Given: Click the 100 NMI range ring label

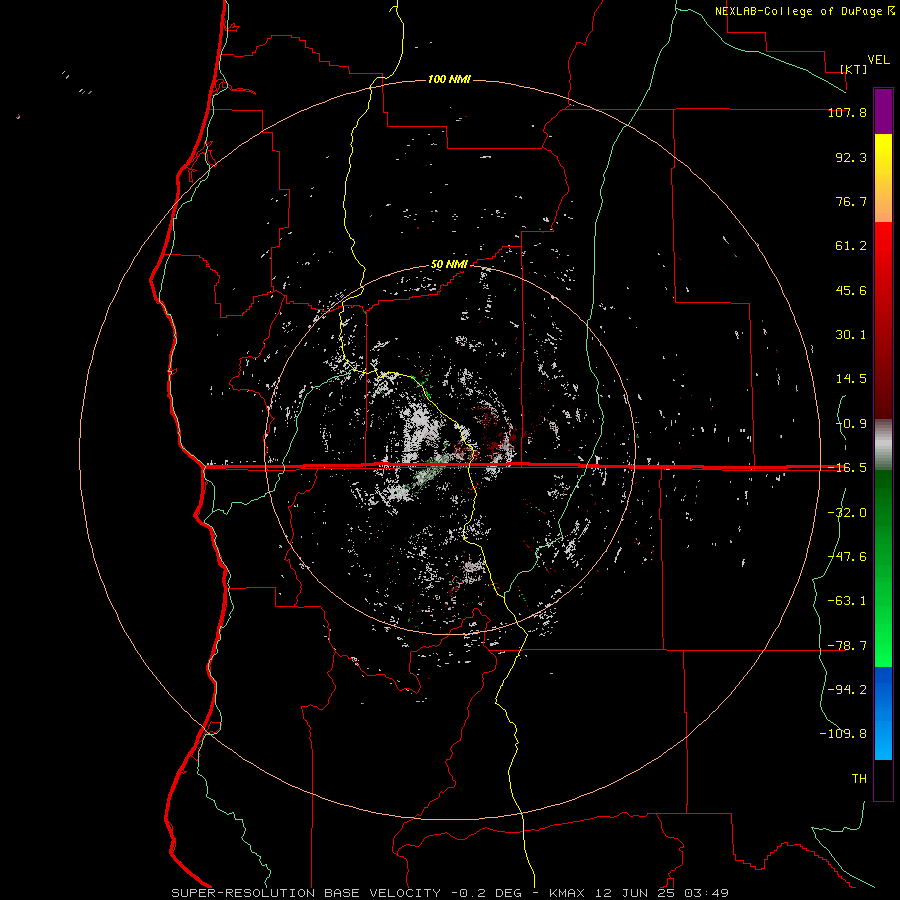Looking at the screenshot, I should click(x=449, y=79).
